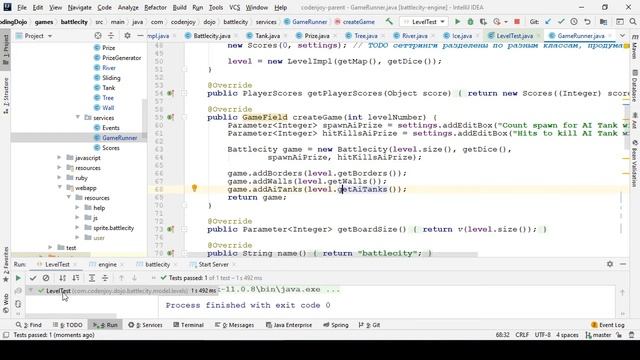The image size is (640, 360).
Task: Expand the sprite.battlecity folder
Action: coord(77,228)
